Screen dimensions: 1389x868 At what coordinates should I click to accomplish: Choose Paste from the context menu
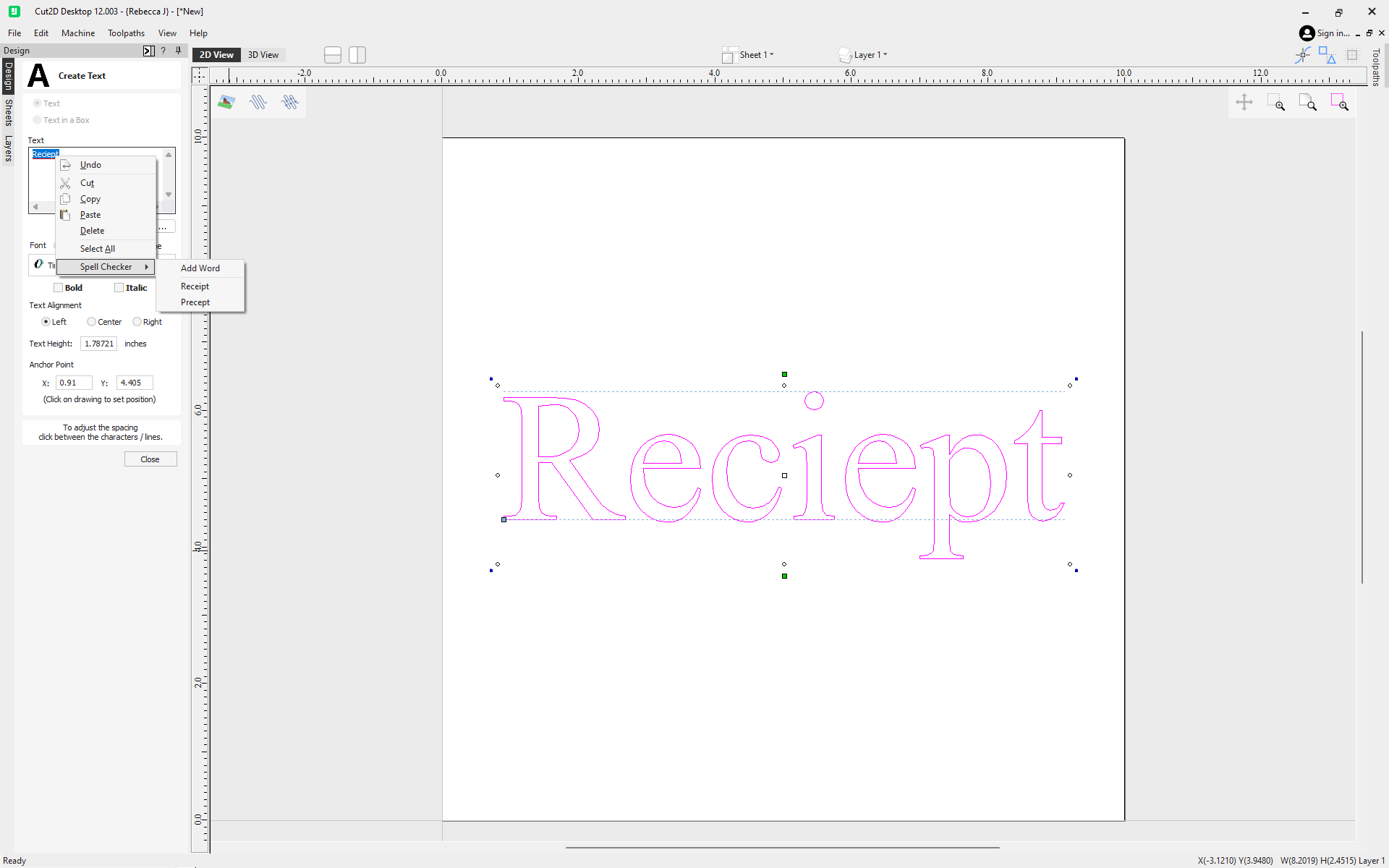pyautogui.click(x=106, y=215)
